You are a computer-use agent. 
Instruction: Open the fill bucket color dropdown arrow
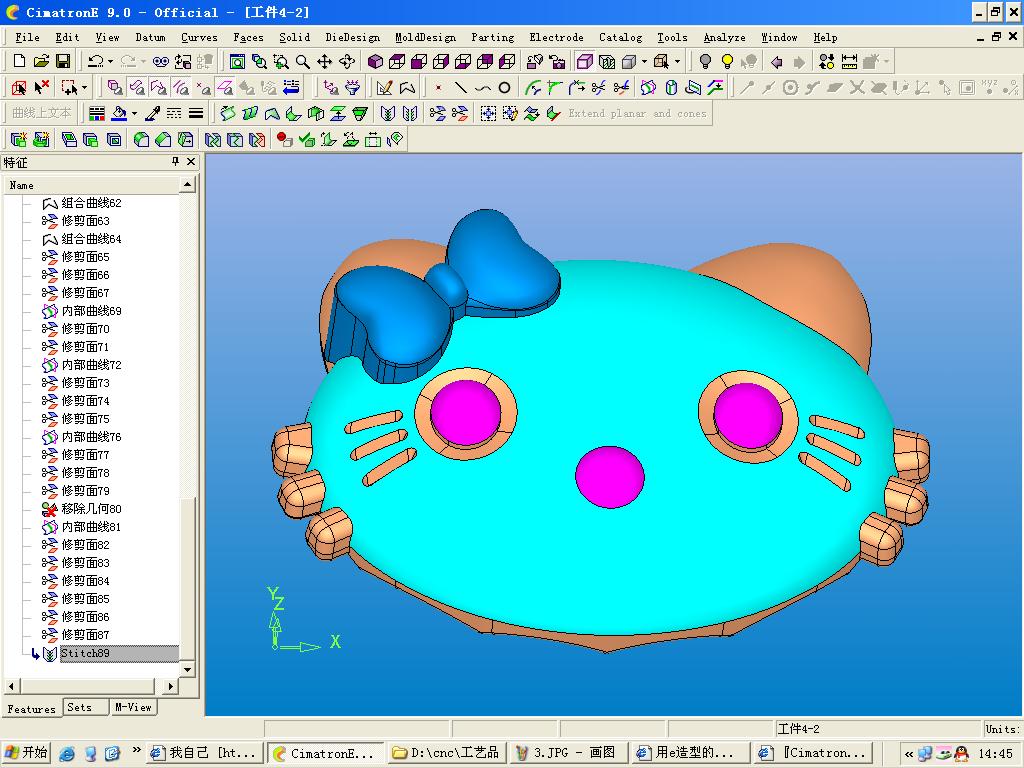coord(135,114)
